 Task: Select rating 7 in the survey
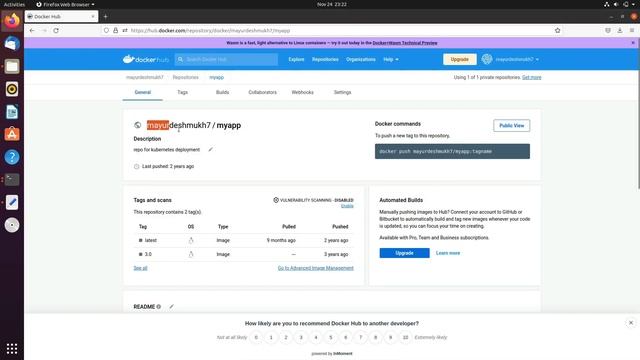click(x=360, y=338)
